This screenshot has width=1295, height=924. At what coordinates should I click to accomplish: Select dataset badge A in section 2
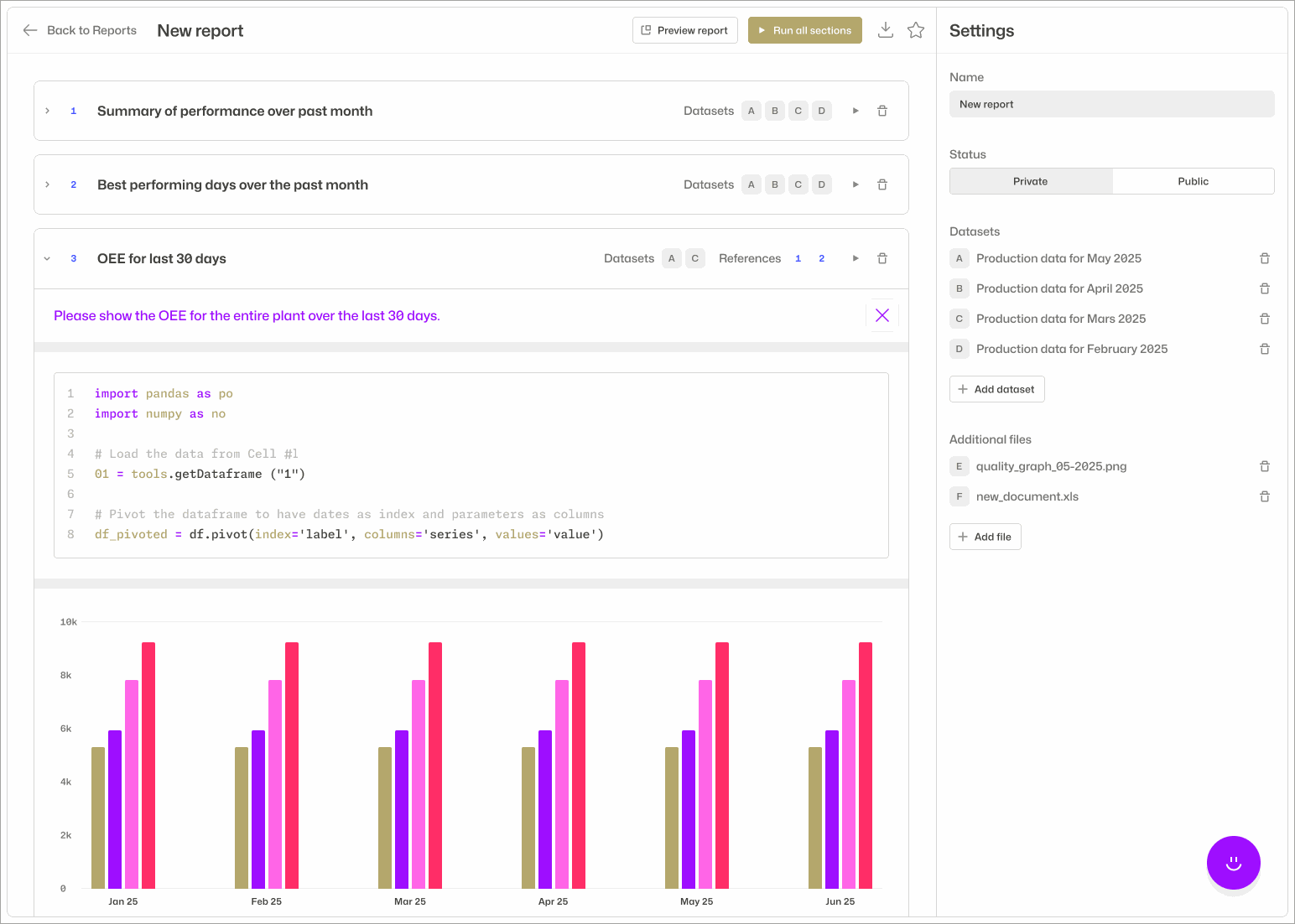(752, 184)
